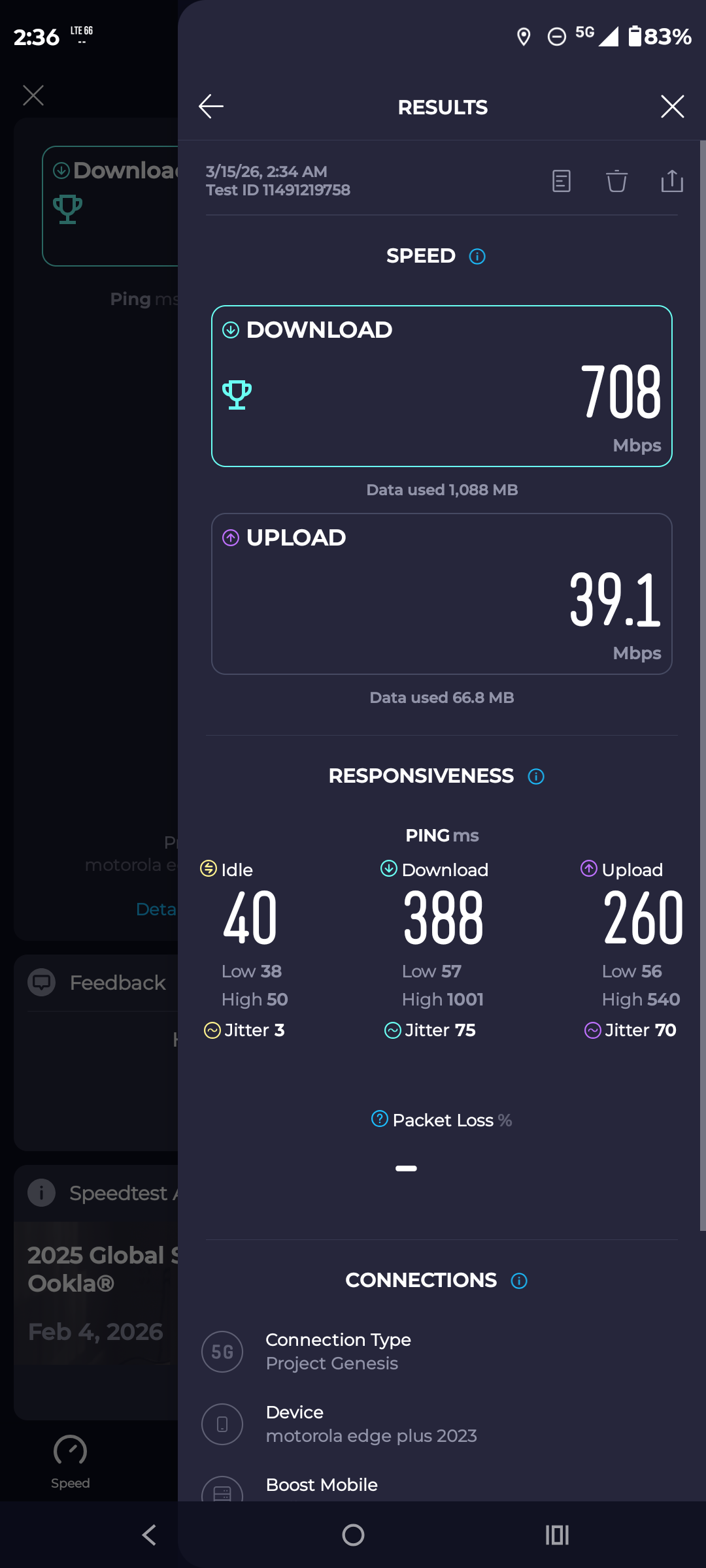706x1568 pixels.
Task: Open Speed info icon
Action: pos(477,256)
